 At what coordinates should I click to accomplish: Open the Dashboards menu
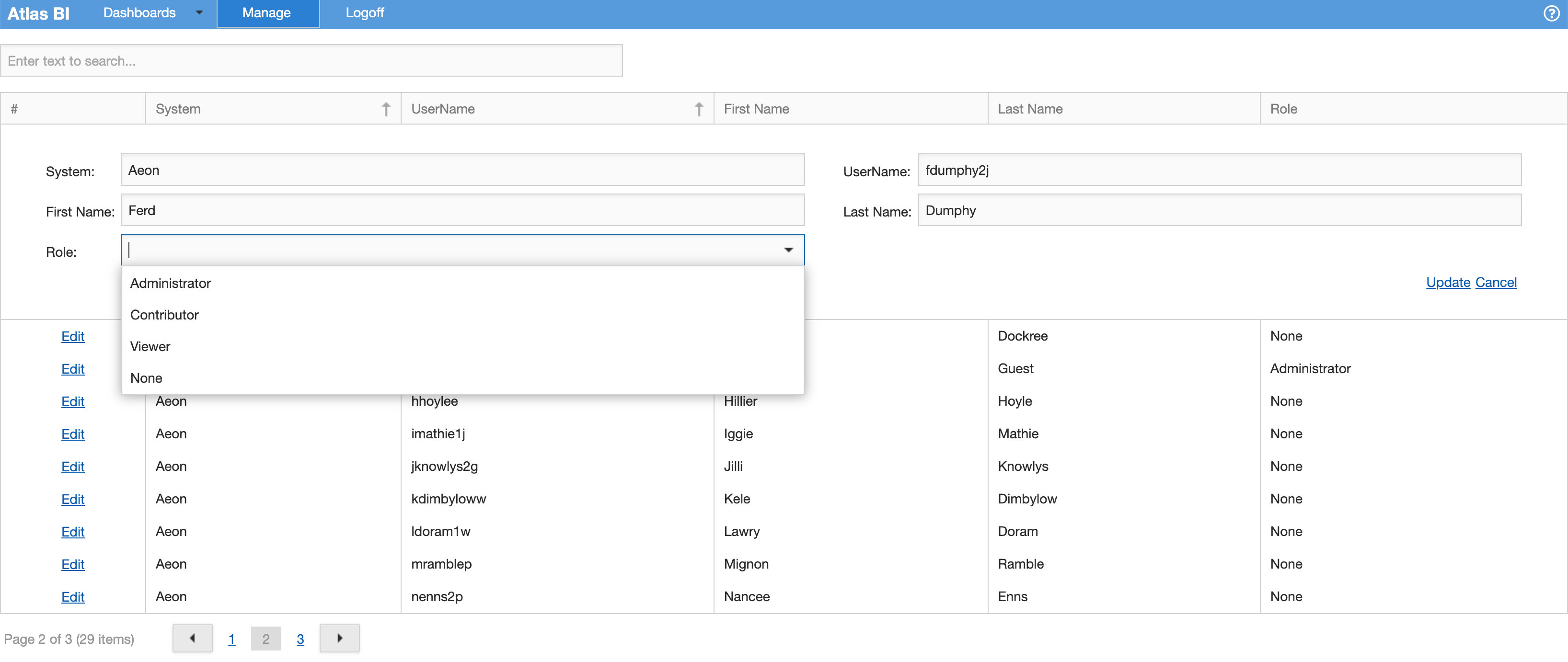(x=139, y=13)
